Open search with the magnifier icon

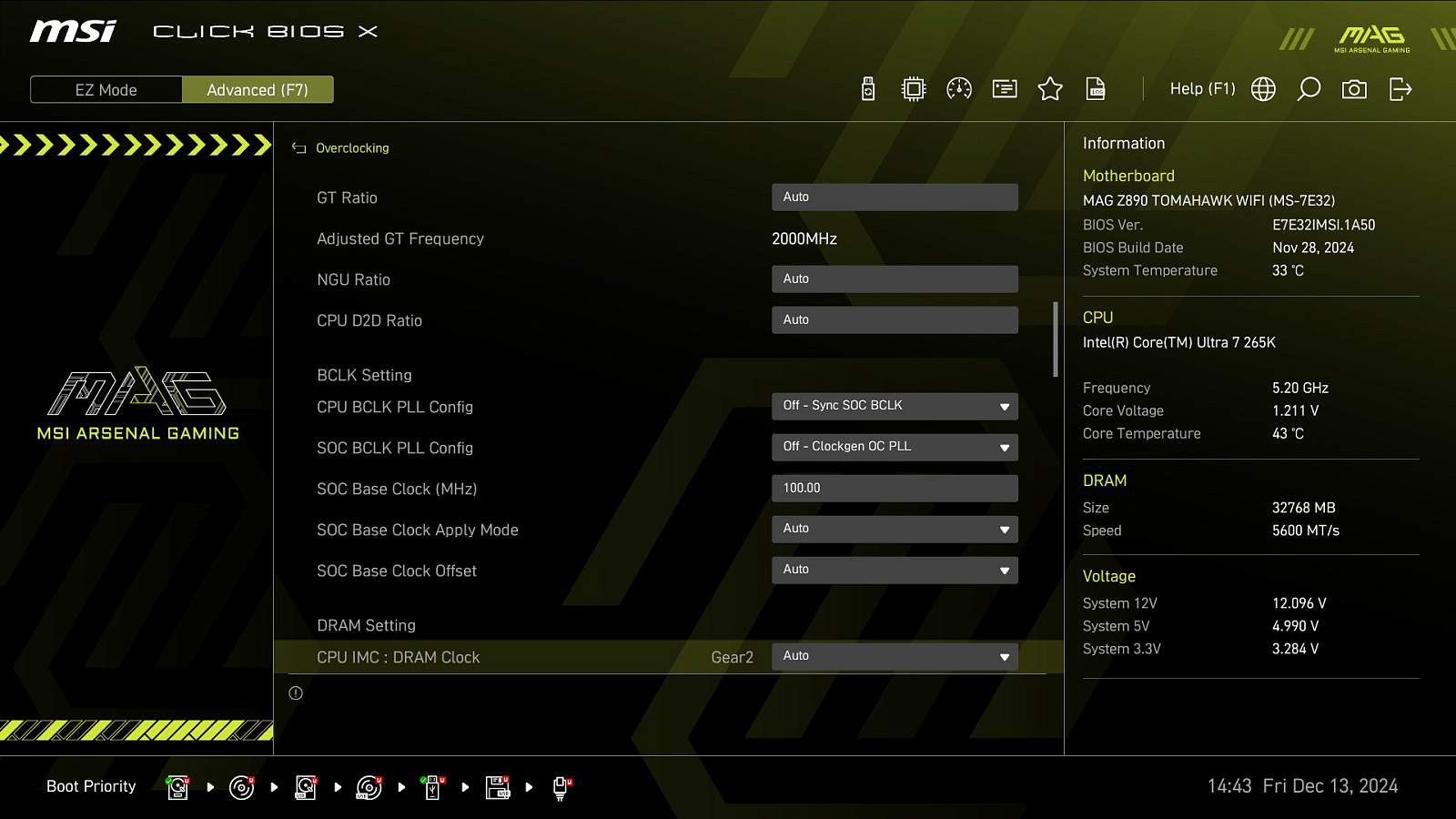pos(1309,88)
